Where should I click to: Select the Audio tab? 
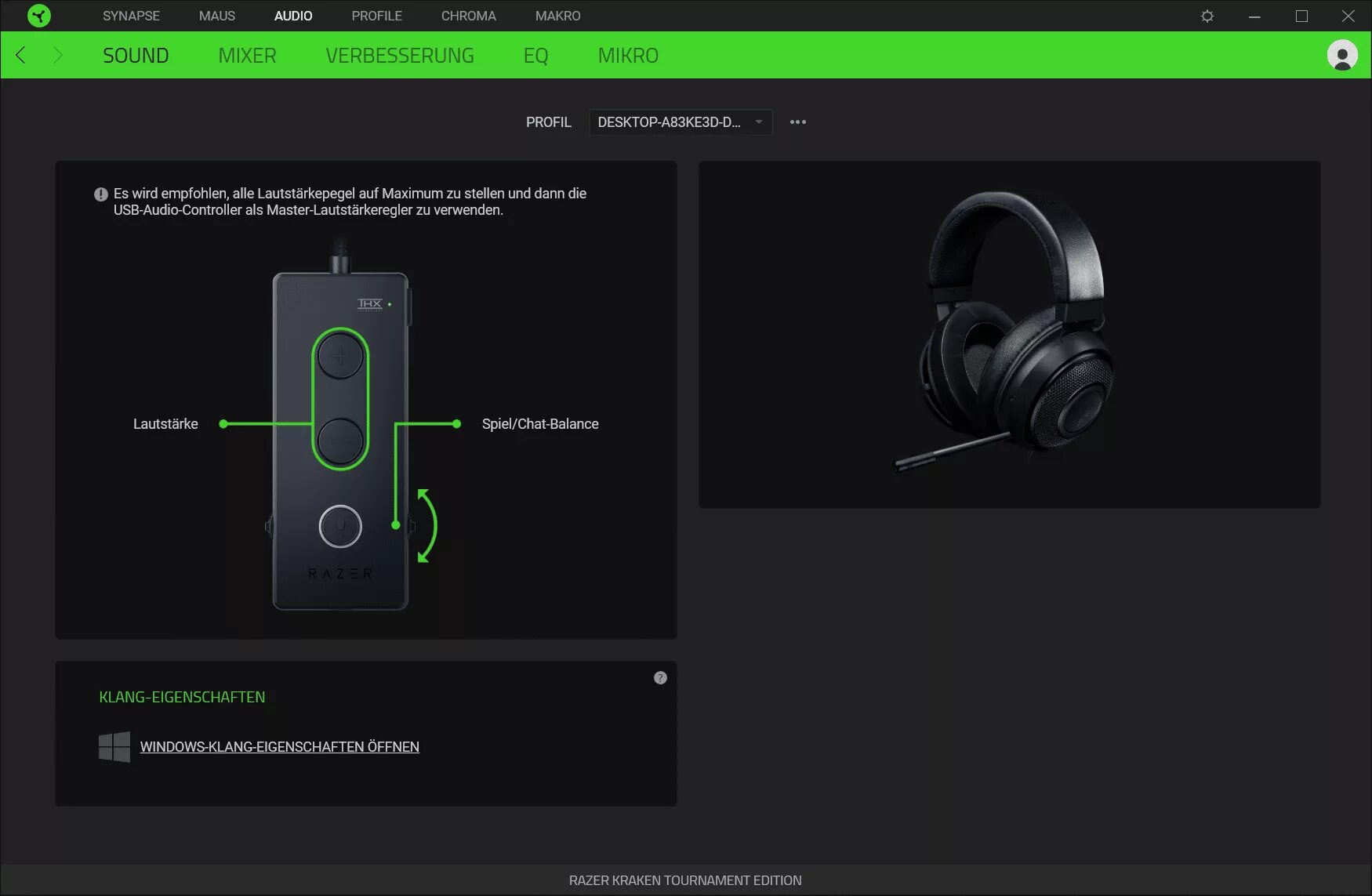pos(293,16)
